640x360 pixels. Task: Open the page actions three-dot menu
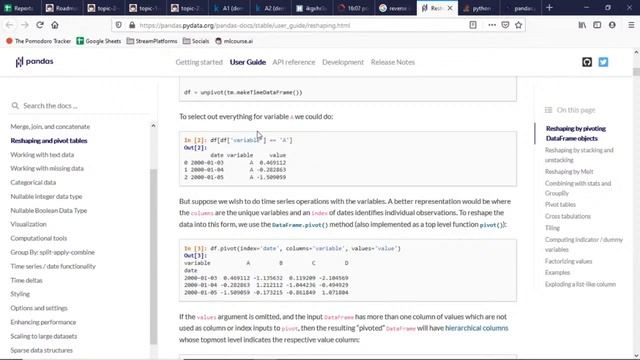(x=492, y=25)
